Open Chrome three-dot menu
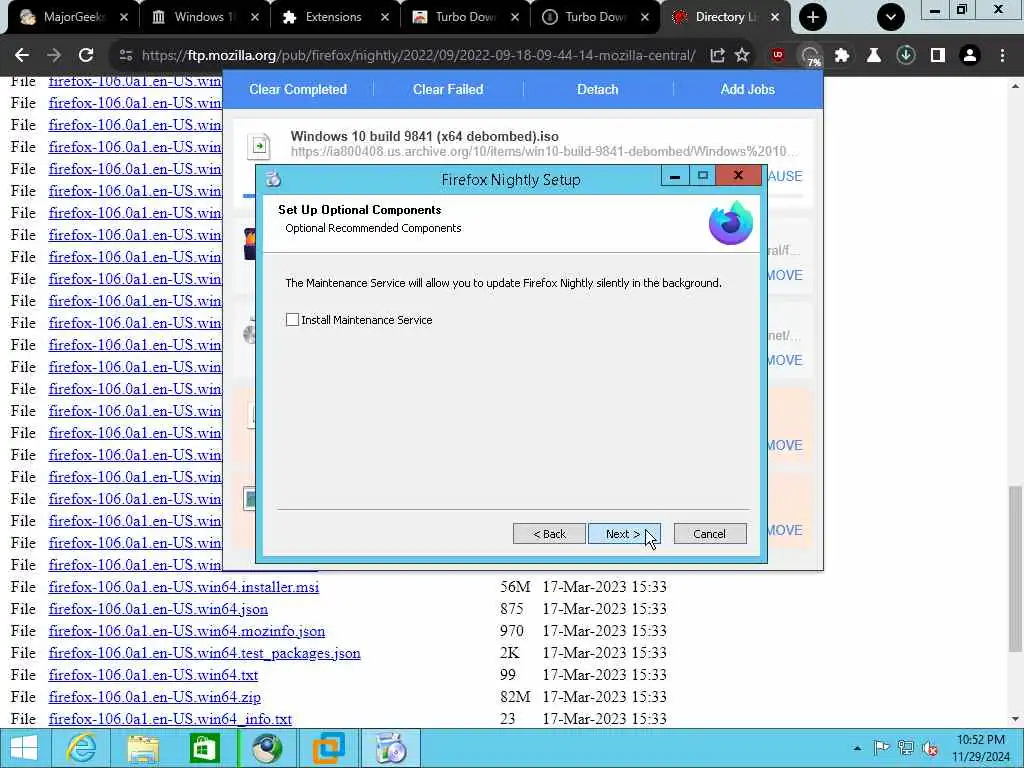The width and height of the screenshot is (1024, 768). point(1002,56)
